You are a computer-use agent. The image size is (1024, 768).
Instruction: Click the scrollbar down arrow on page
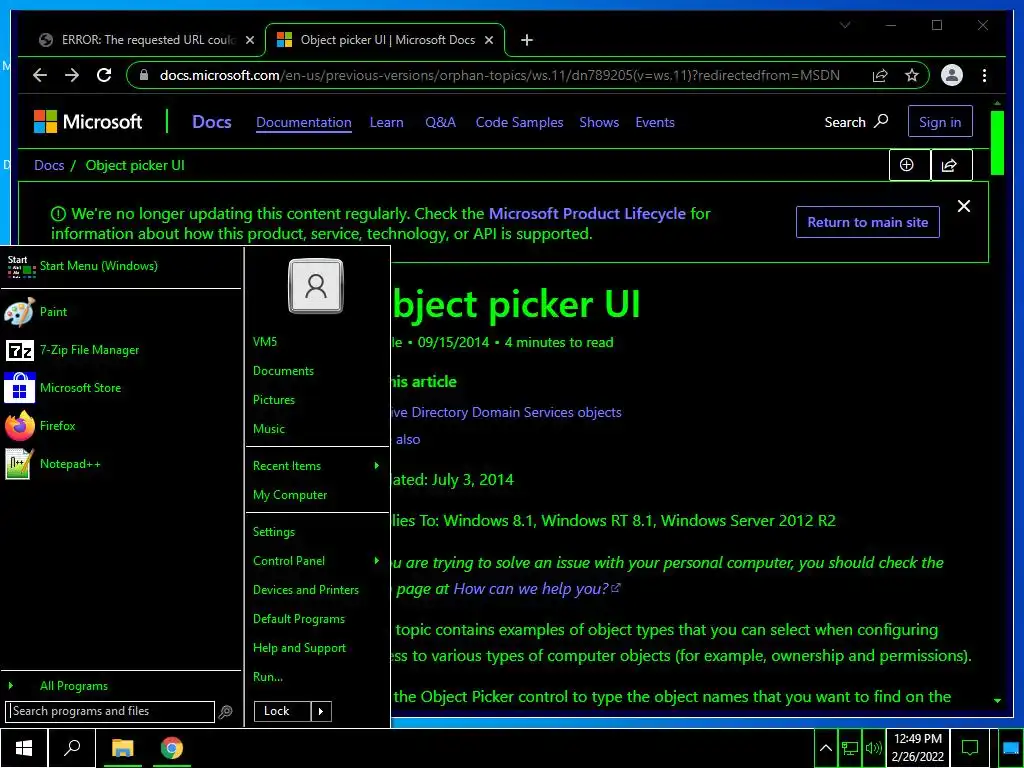click(997, 700)
